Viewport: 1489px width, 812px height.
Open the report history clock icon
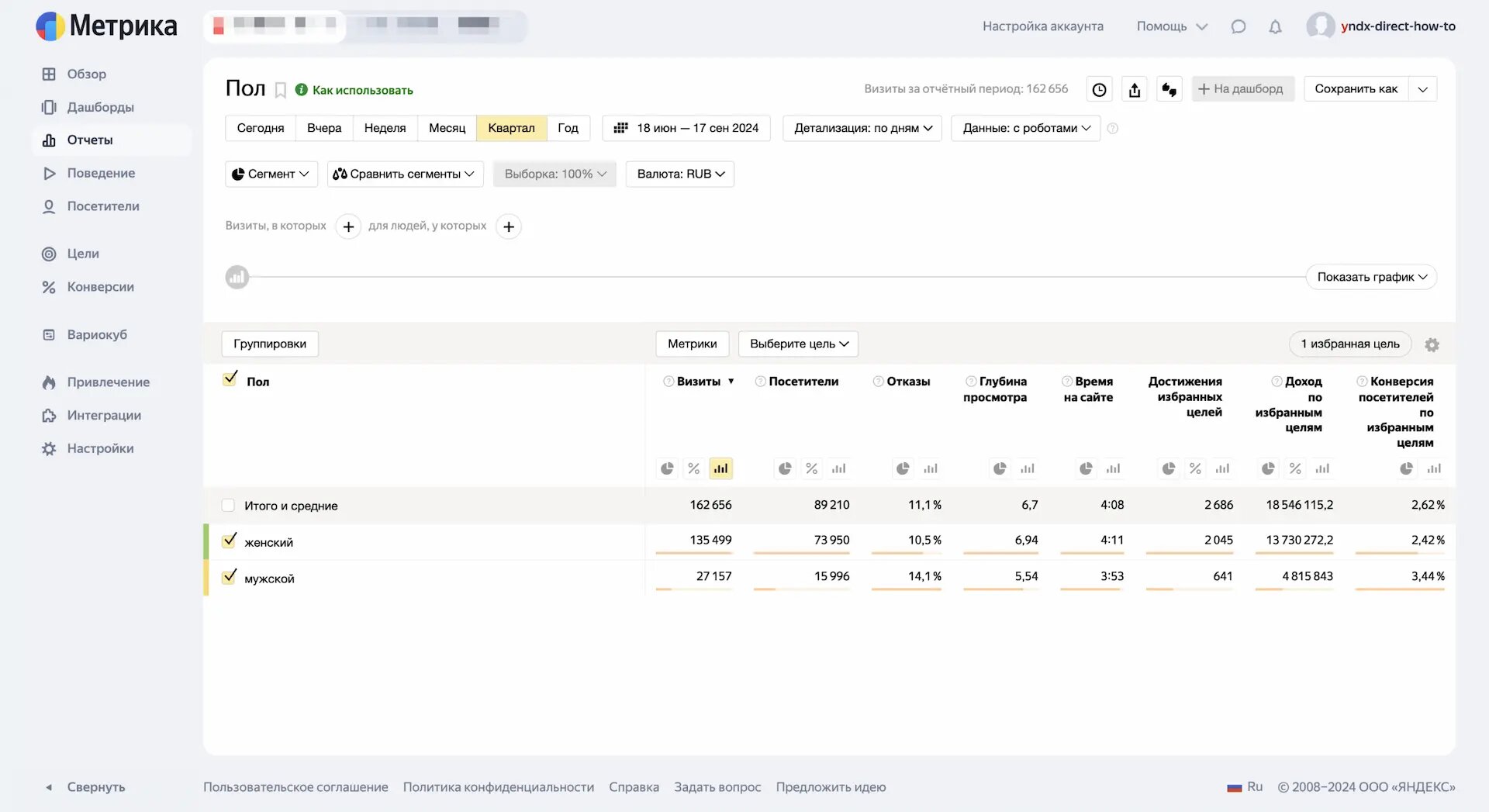[x=1099, y=90]
